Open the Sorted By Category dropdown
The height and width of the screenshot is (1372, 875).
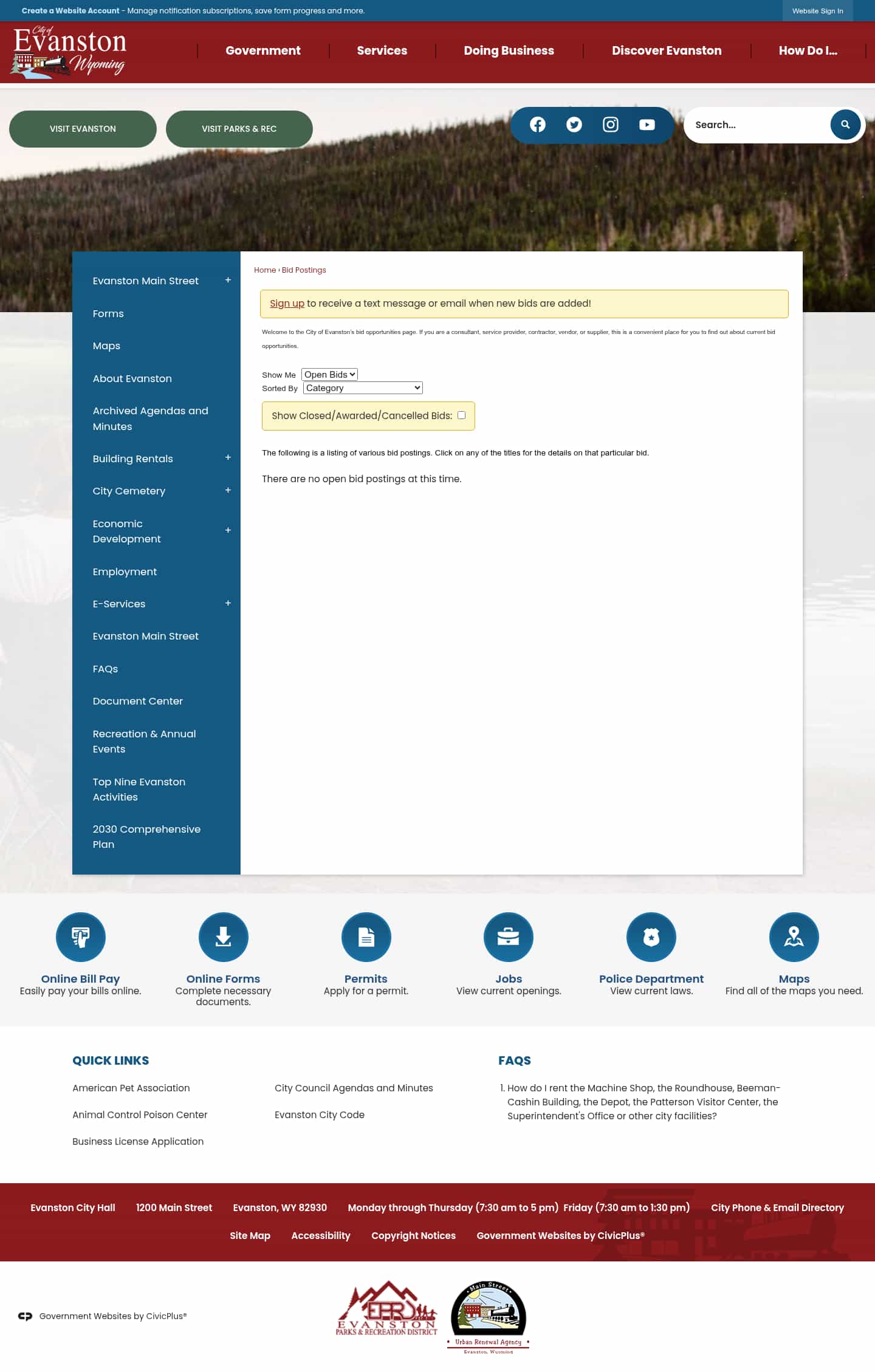pos(363,388)
